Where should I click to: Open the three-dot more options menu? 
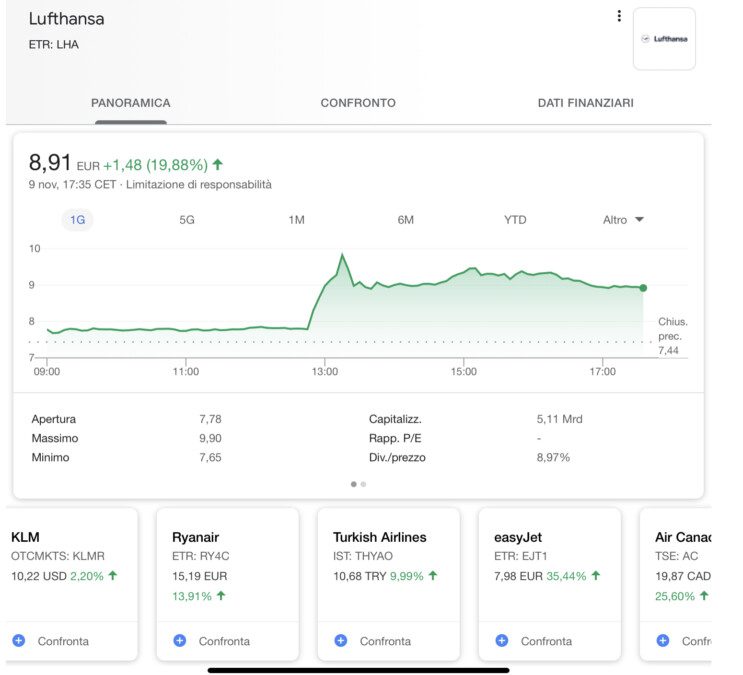(x=619, y=16)
